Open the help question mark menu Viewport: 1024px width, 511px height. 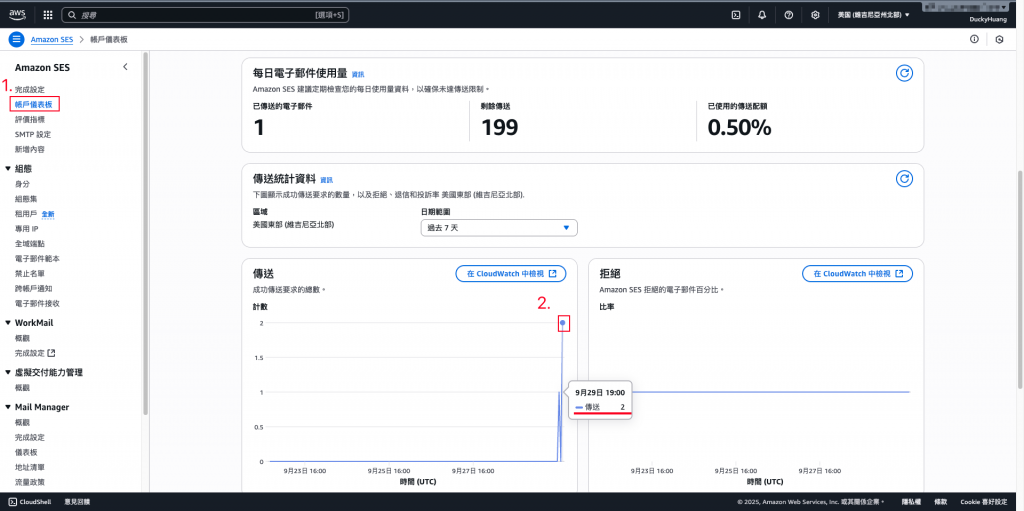[788, 14]
